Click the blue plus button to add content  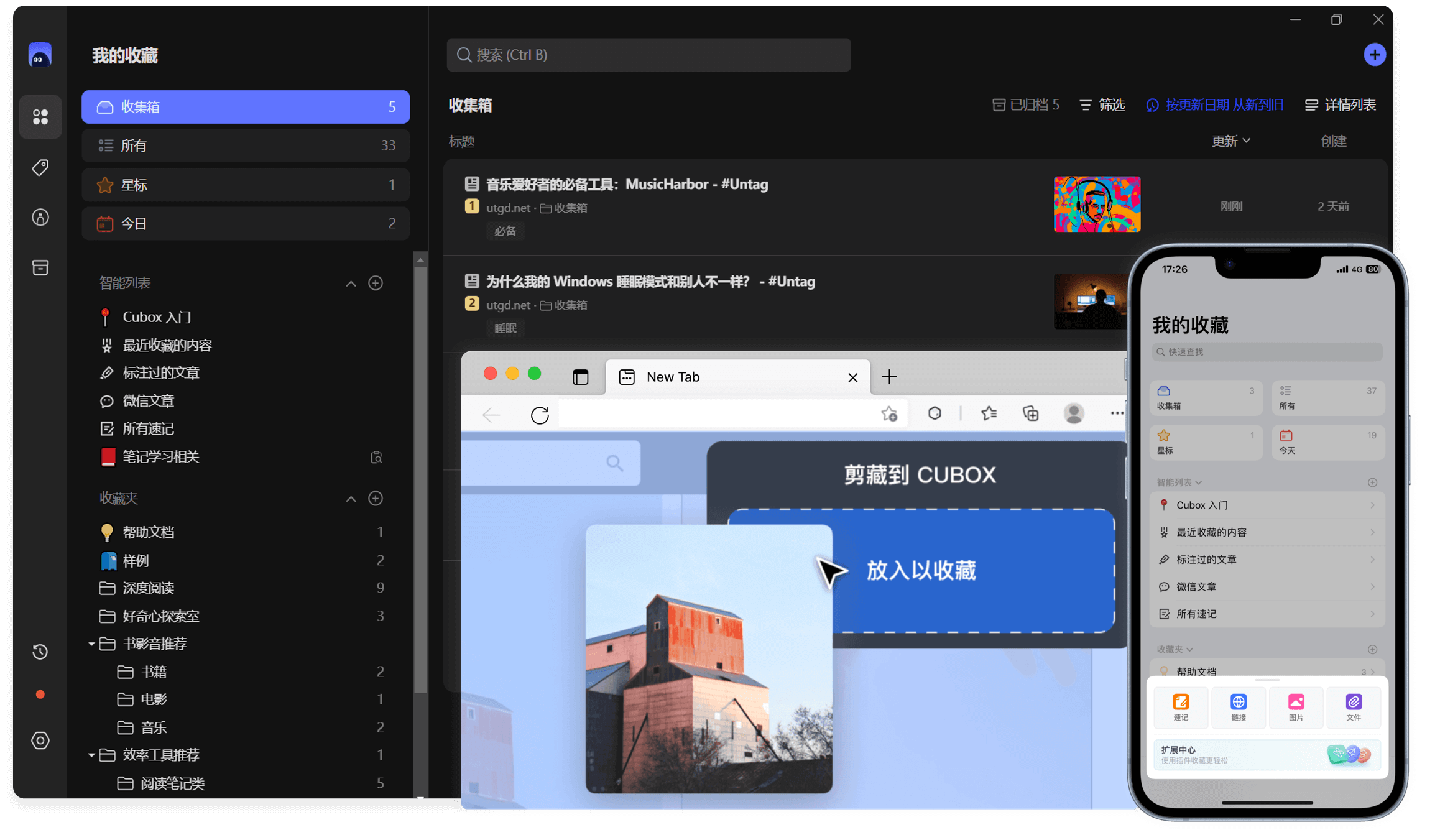click(x=1375, y=54)
